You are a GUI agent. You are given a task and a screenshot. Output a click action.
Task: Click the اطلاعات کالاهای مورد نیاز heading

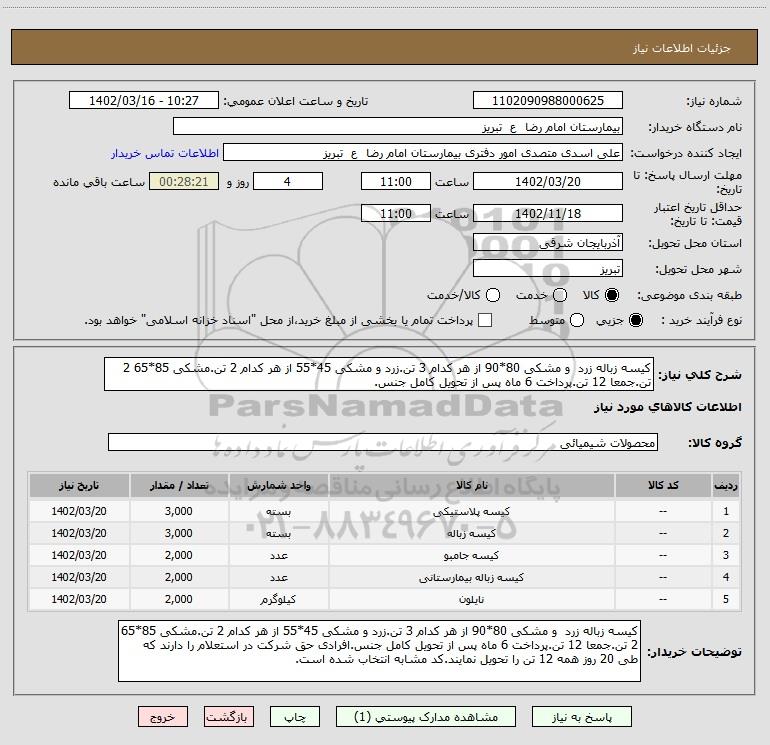coord(668,407)
